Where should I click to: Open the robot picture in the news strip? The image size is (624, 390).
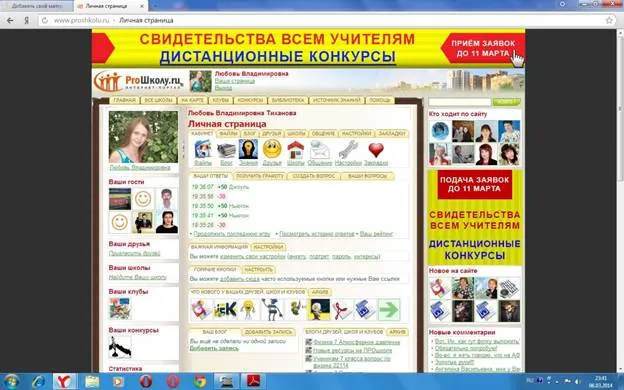coord(272,310)
